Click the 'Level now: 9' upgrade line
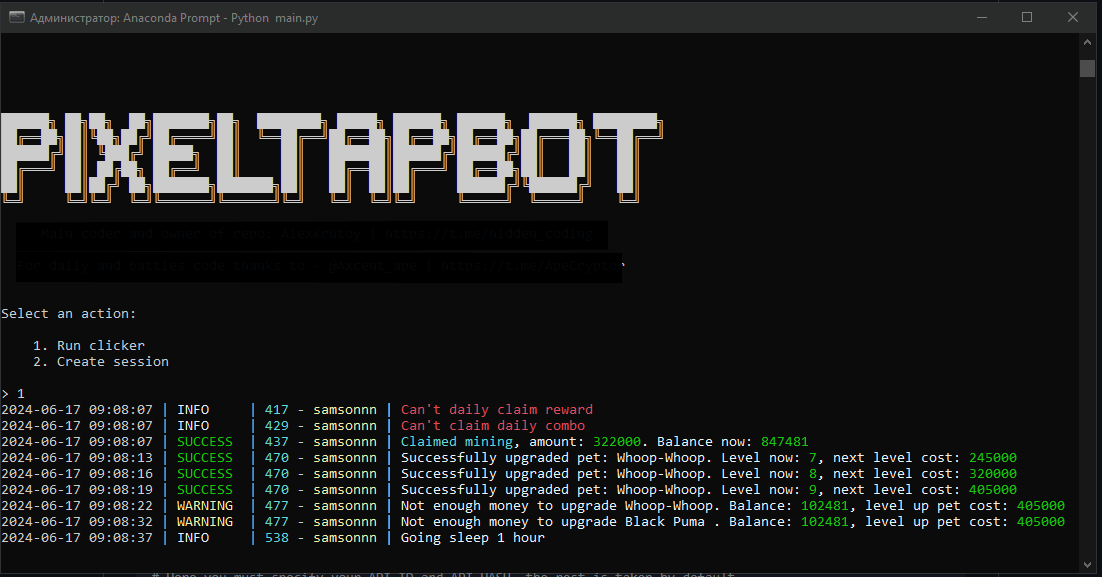1102x577 pixels. coord(708,490)
